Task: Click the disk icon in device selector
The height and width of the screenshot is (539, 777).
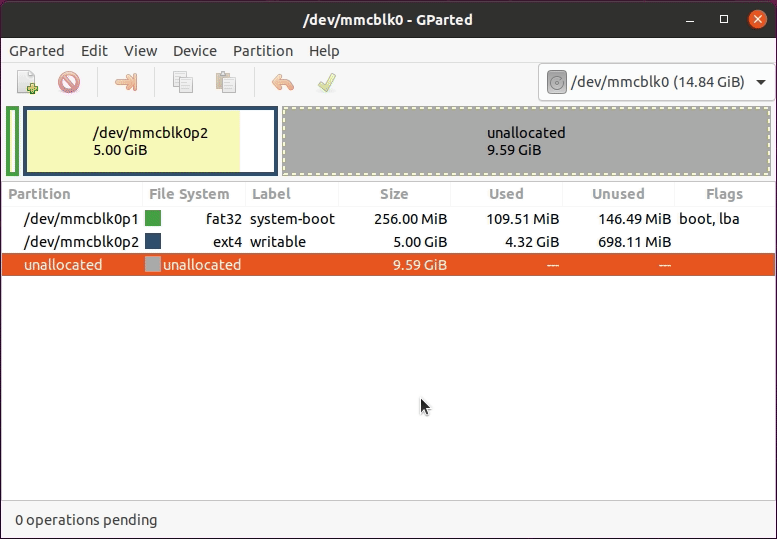Action: [556, 82]
